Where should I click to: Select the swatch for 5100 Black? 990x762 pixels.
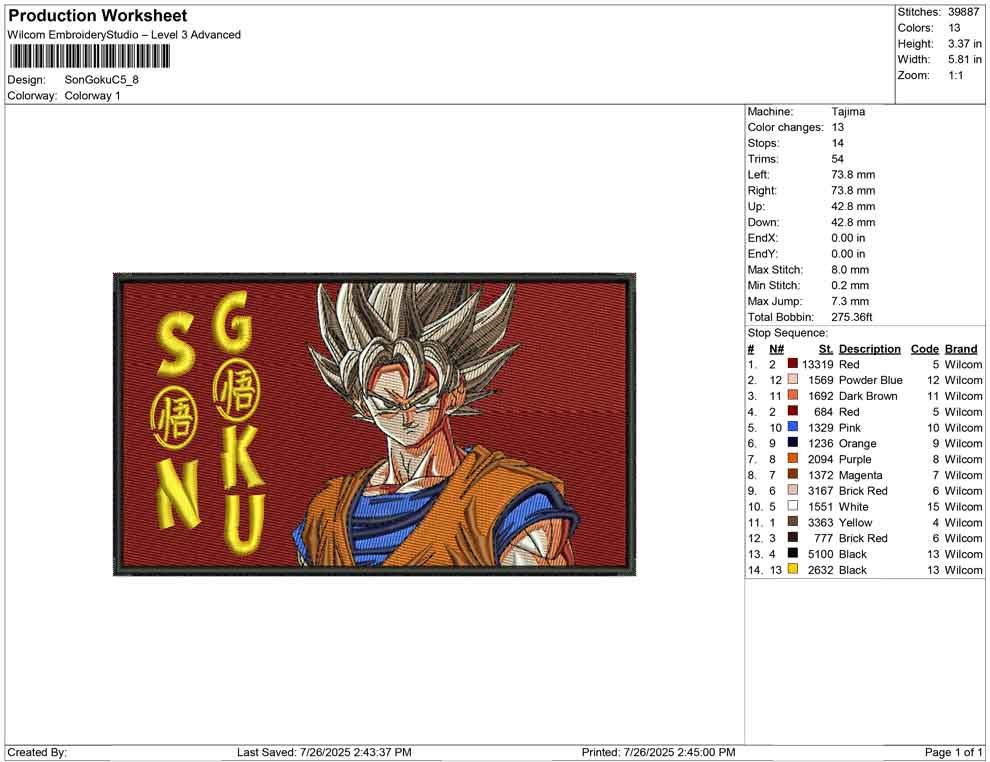point(792,553)
